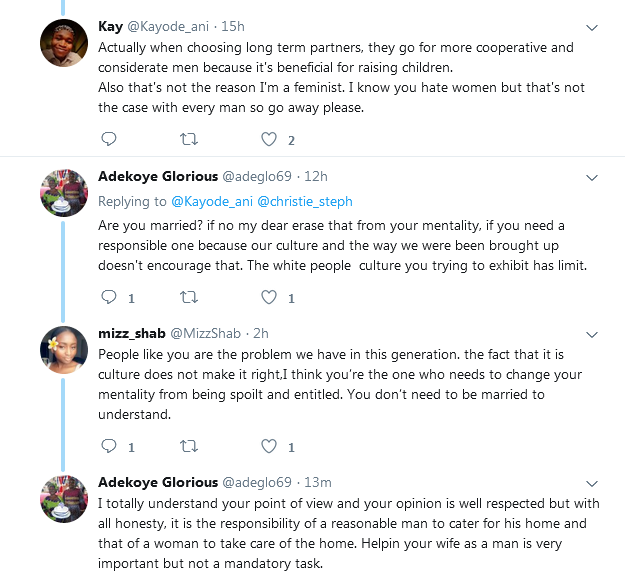This screenshot has width=625, height=577.
Task: Retweet Kay's tweet
Action: 189,139
